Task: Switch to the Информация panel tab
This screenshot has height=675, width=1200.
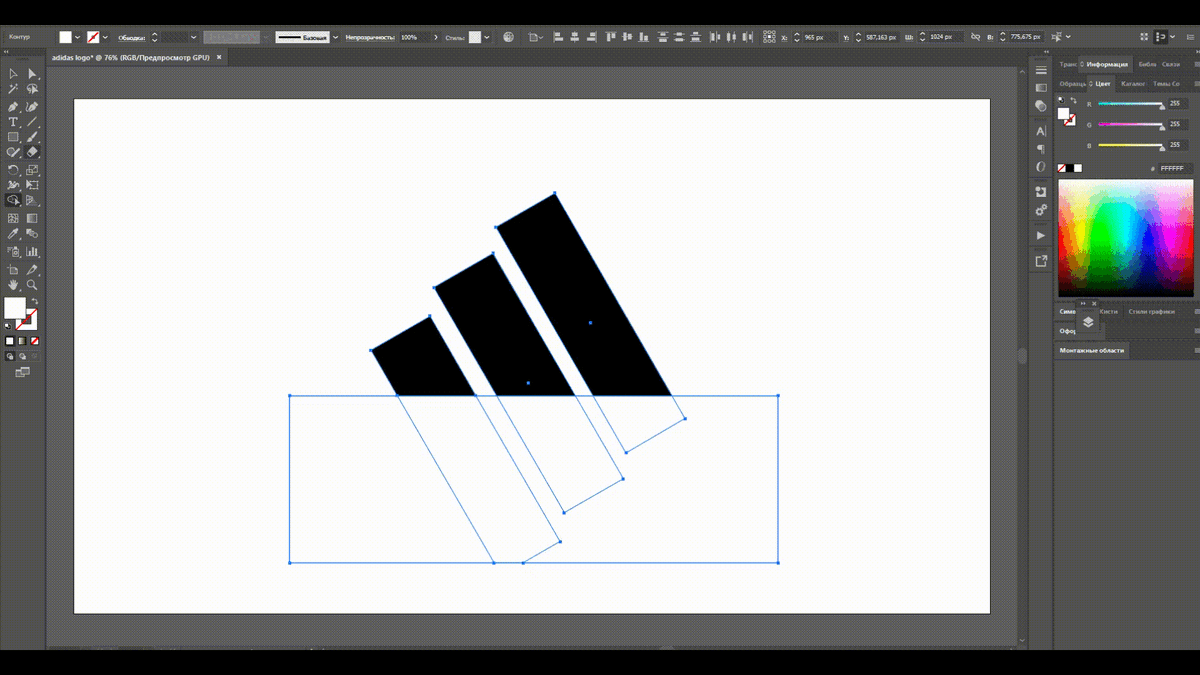Action: point(1107,64)
